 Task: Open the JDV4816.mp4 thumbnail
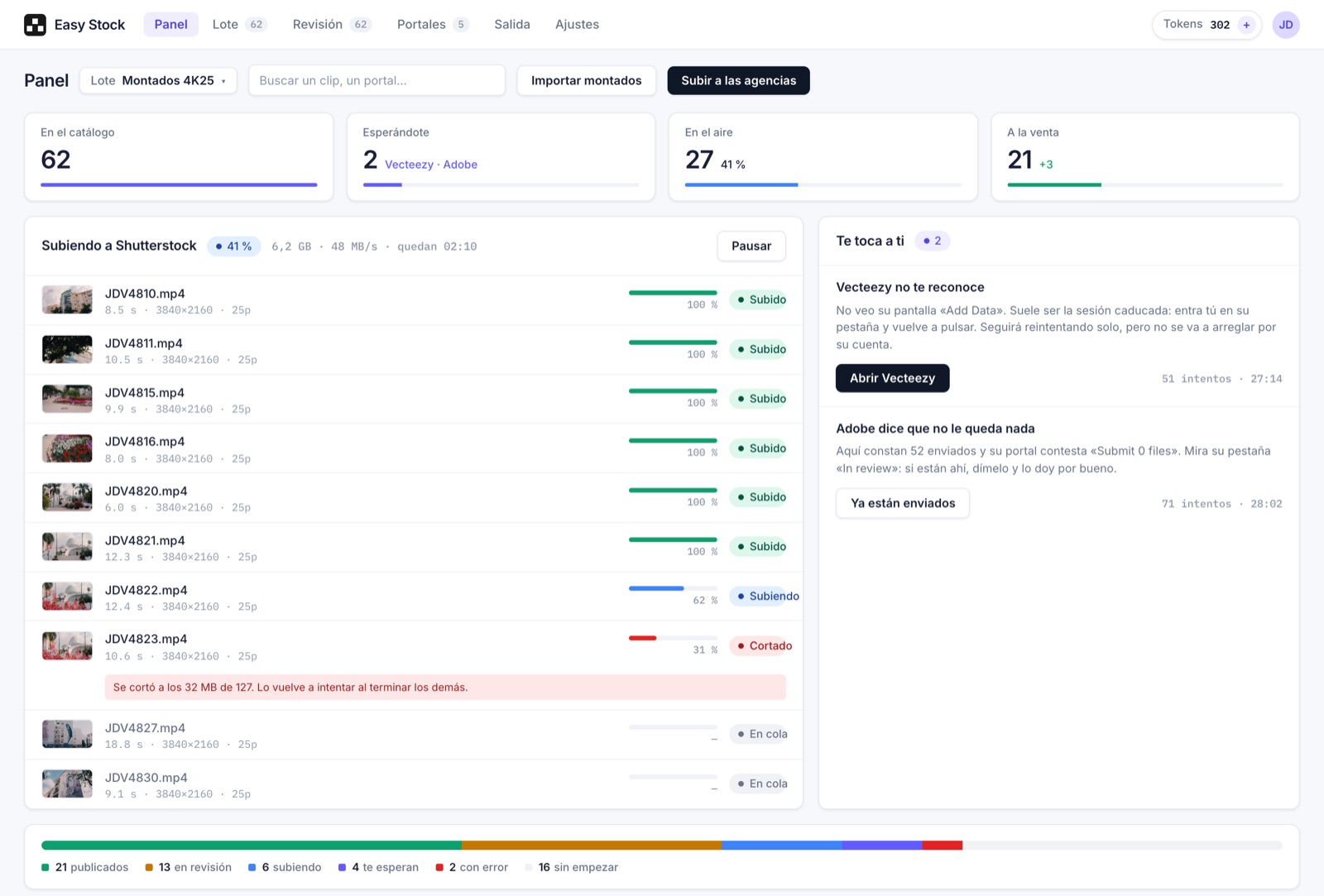(x=67, y=448)
